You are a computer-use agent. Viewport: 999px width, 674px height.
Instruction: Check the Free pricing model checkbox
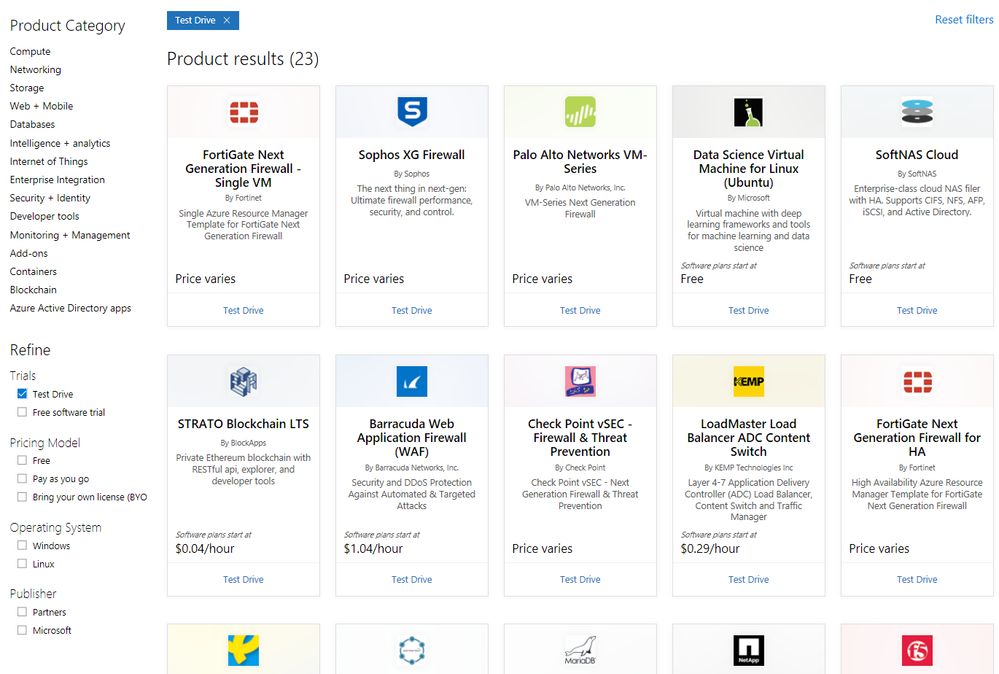pos(22,460)
